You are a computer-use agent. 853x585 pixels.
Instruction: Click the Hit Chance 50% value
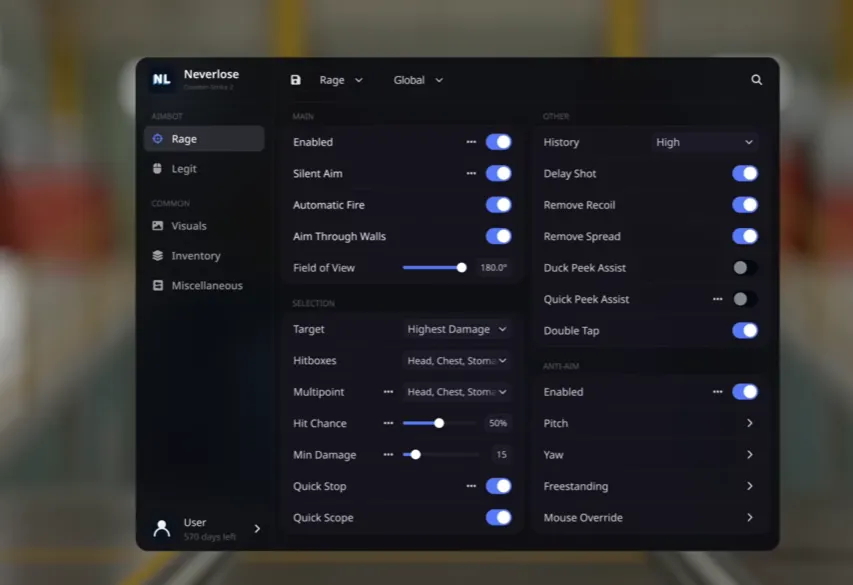point(498,423)
